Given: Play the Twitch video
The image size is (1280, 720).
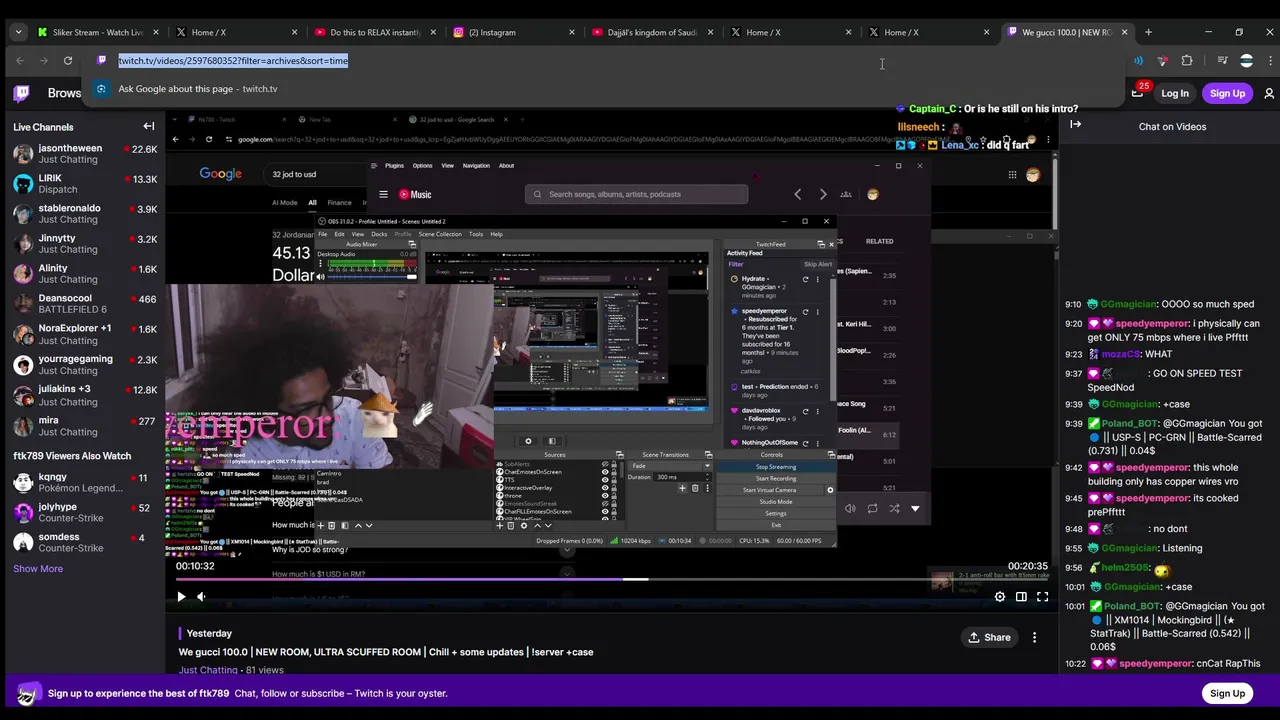Looking at the screenshot, I should [x=181, y=597].
